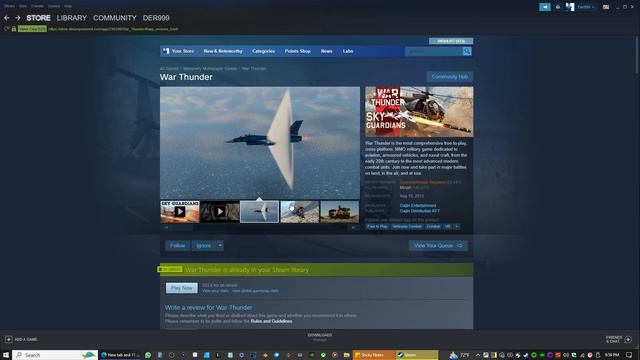640x360 pixels.
Task: Enter Big Picture mode icon
Action: click(x=606, y=7)
